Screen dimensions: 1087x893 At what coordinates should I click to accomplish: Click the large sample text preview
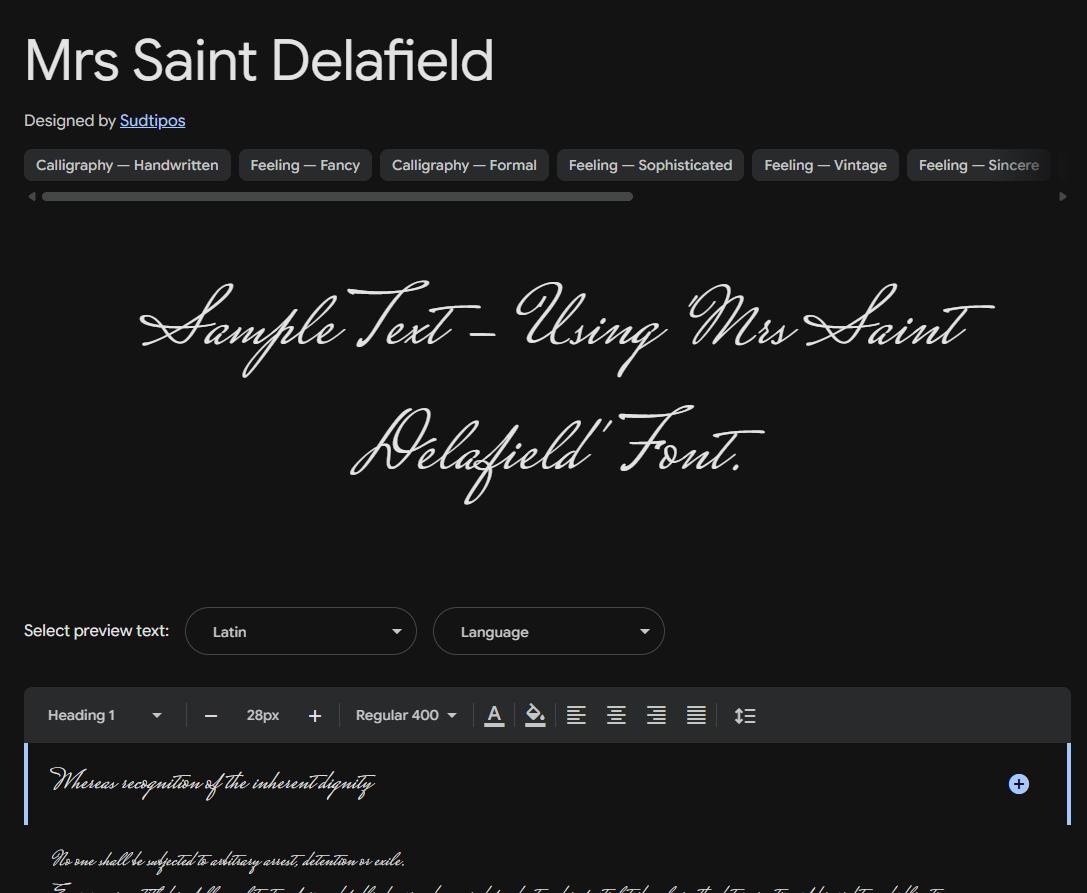tap(566, 392)
